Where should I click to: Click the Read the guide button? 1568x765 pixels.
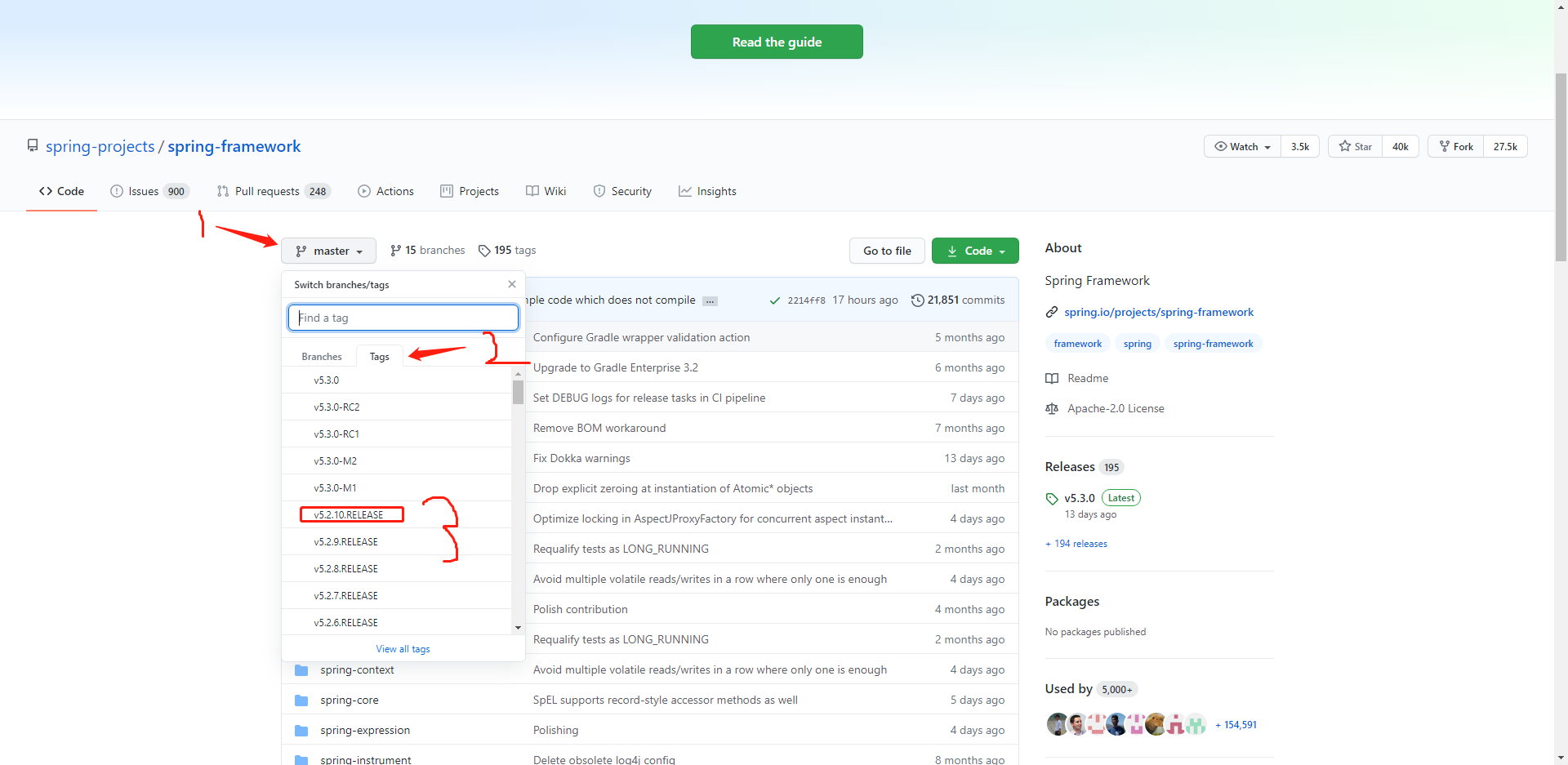pyautogui.click(x=777, y=42)
